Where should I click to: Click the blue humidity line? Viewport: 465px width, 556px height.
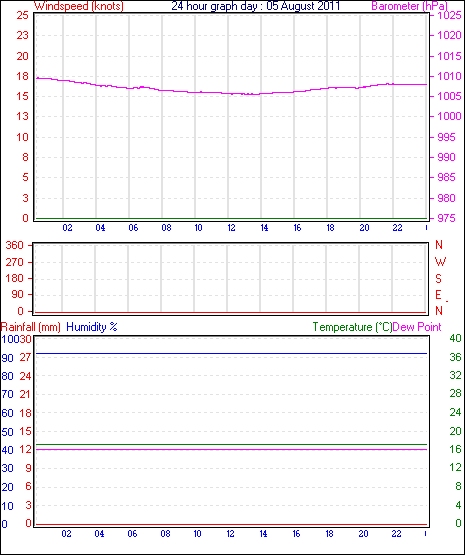pos(231,354)
